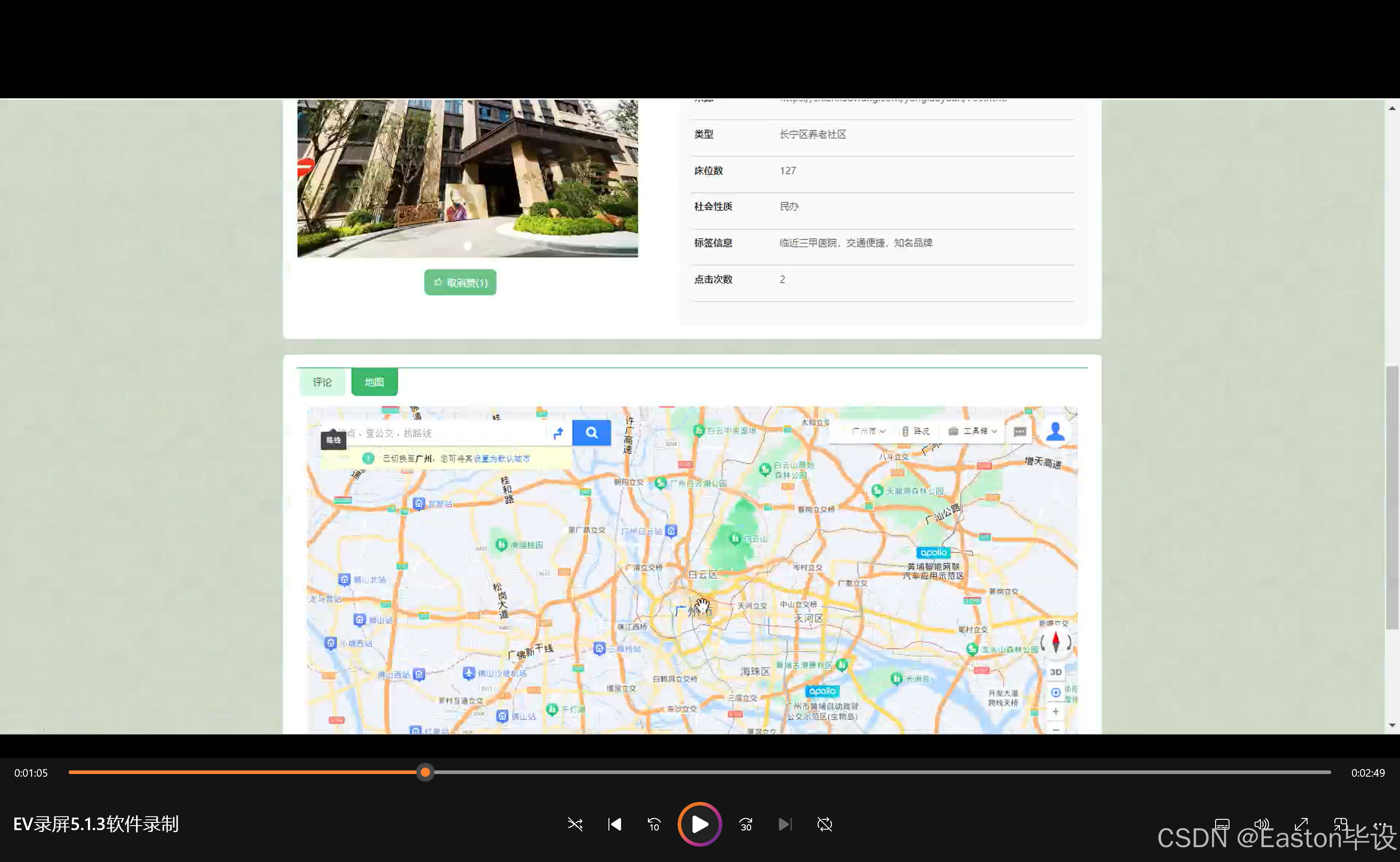Rotate the map with the compass right arrow
The image size is (1400, 862).
point(1069,642)
